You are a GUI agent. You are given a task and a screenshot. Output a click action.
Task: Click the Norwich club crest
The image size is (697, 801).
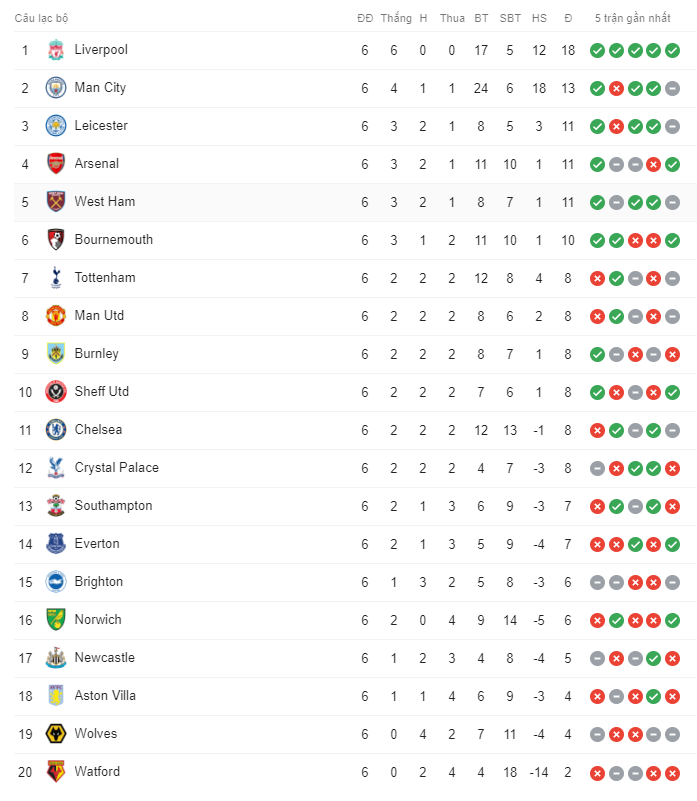tap(56, 620)
